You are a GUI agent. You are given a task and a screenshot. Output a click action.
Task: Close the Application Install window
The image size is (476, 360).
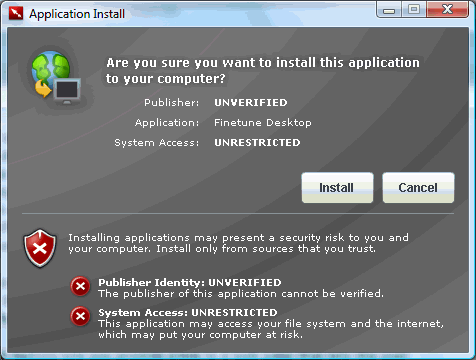447,10
